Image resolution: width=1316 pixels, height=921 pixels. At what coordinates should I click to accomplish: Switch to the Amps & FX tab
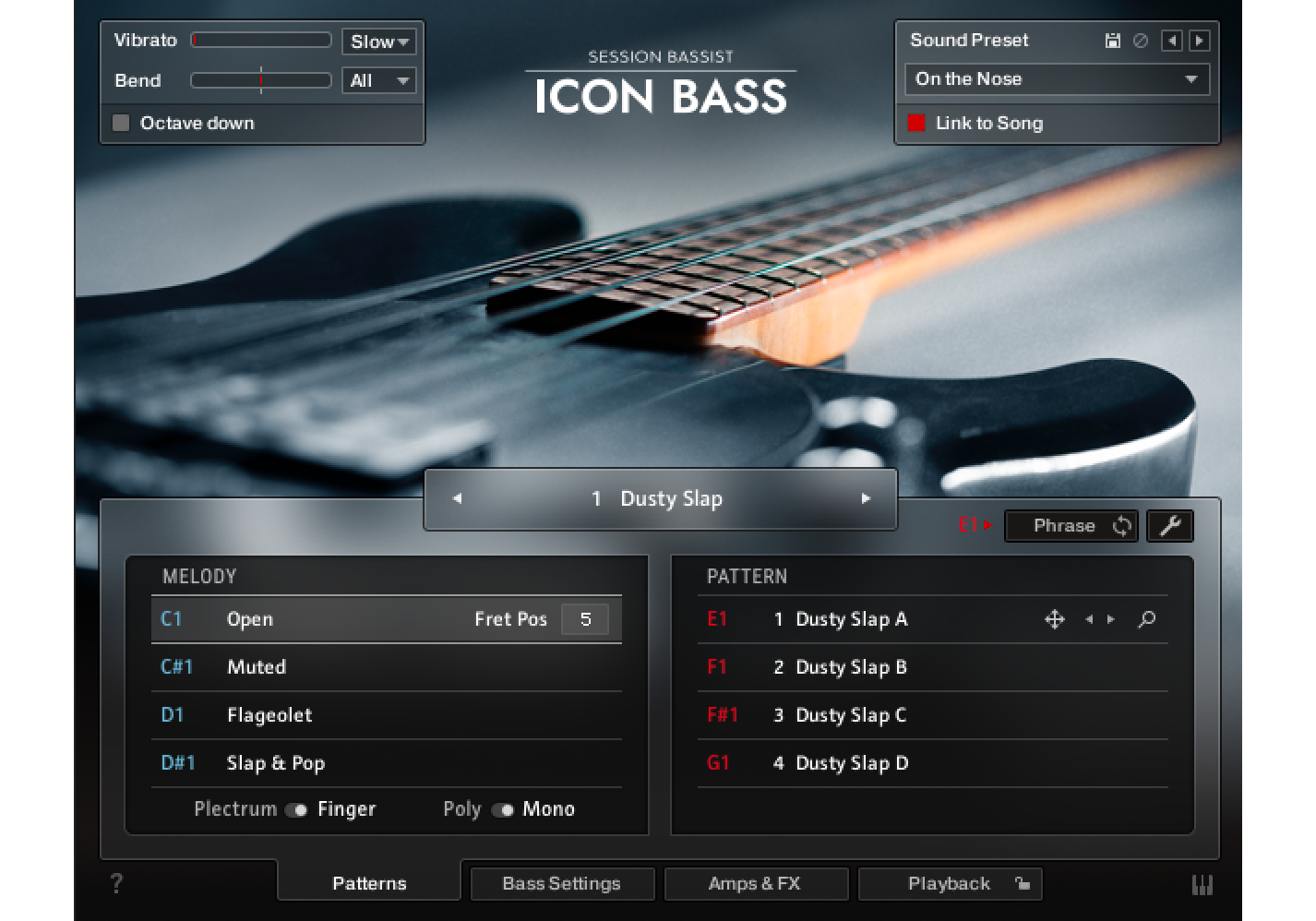pyautogui.click(x=755, y=883)
